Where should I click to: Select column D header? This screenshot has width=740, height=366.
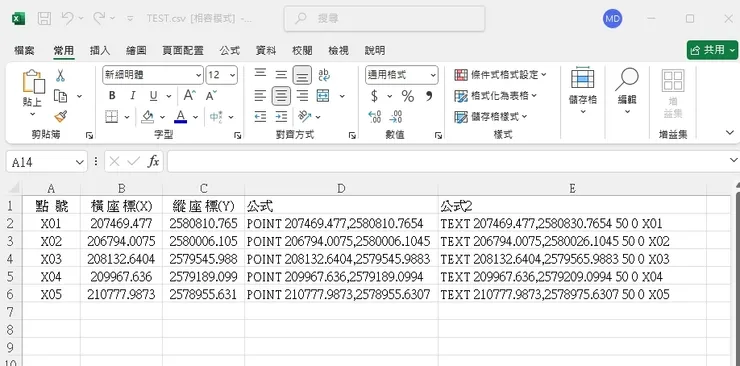(x=341, y=189)
